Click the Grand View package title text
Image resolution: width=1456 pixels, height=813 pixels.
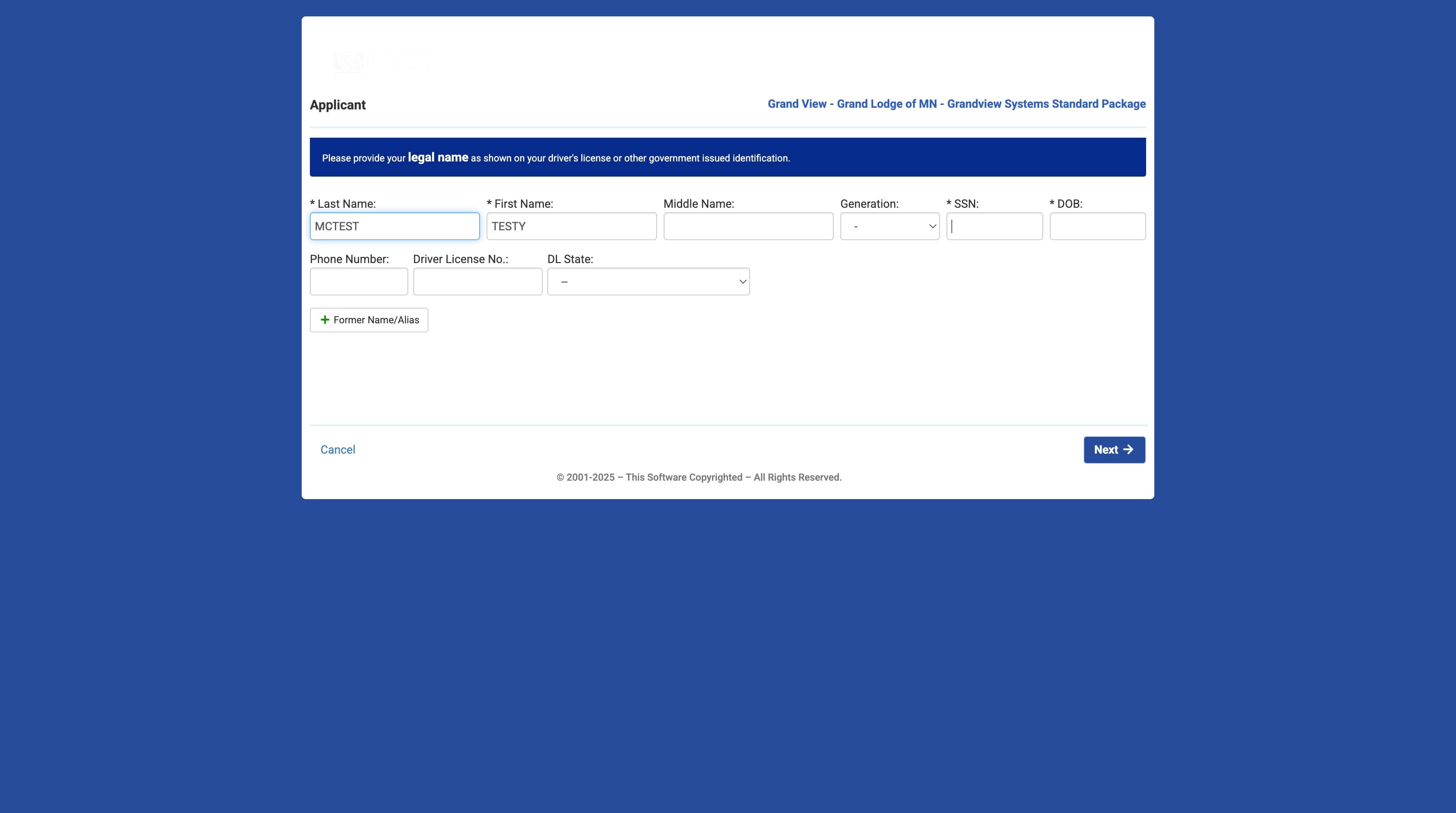(x=956, y=104)
